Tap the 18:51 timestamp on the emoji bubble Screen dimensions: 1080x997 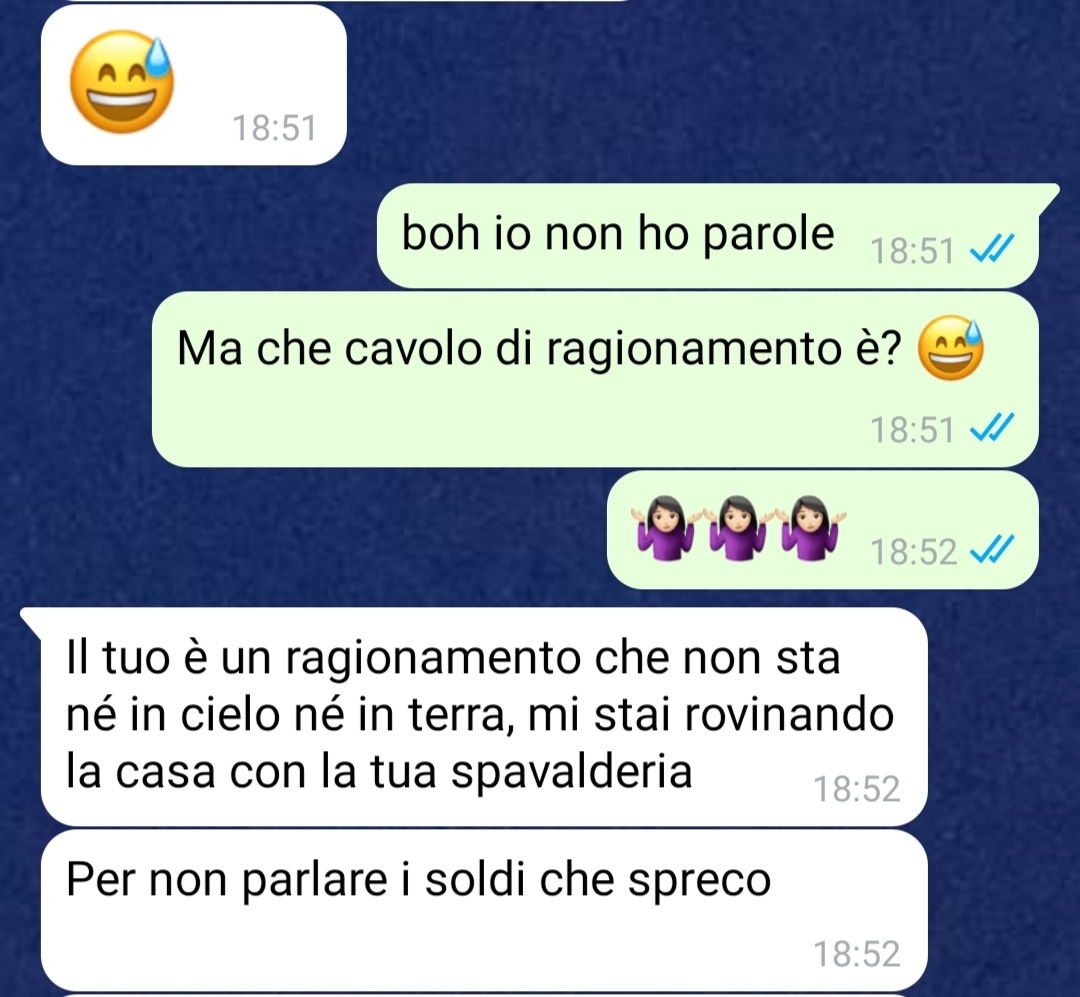tap(274, 127)
